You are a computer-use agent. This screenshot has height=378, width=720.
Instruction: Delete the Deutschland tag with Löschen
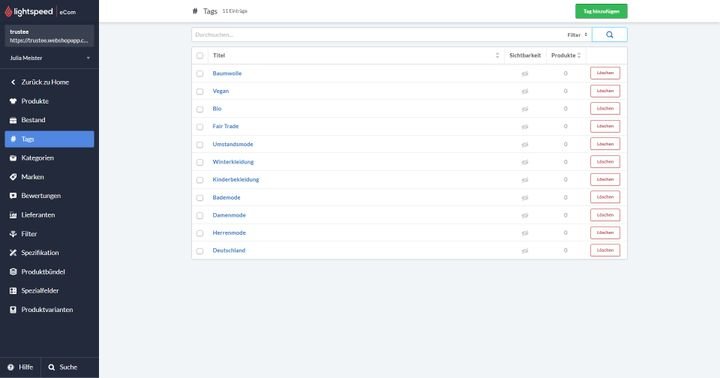click(x=605, y=250)
